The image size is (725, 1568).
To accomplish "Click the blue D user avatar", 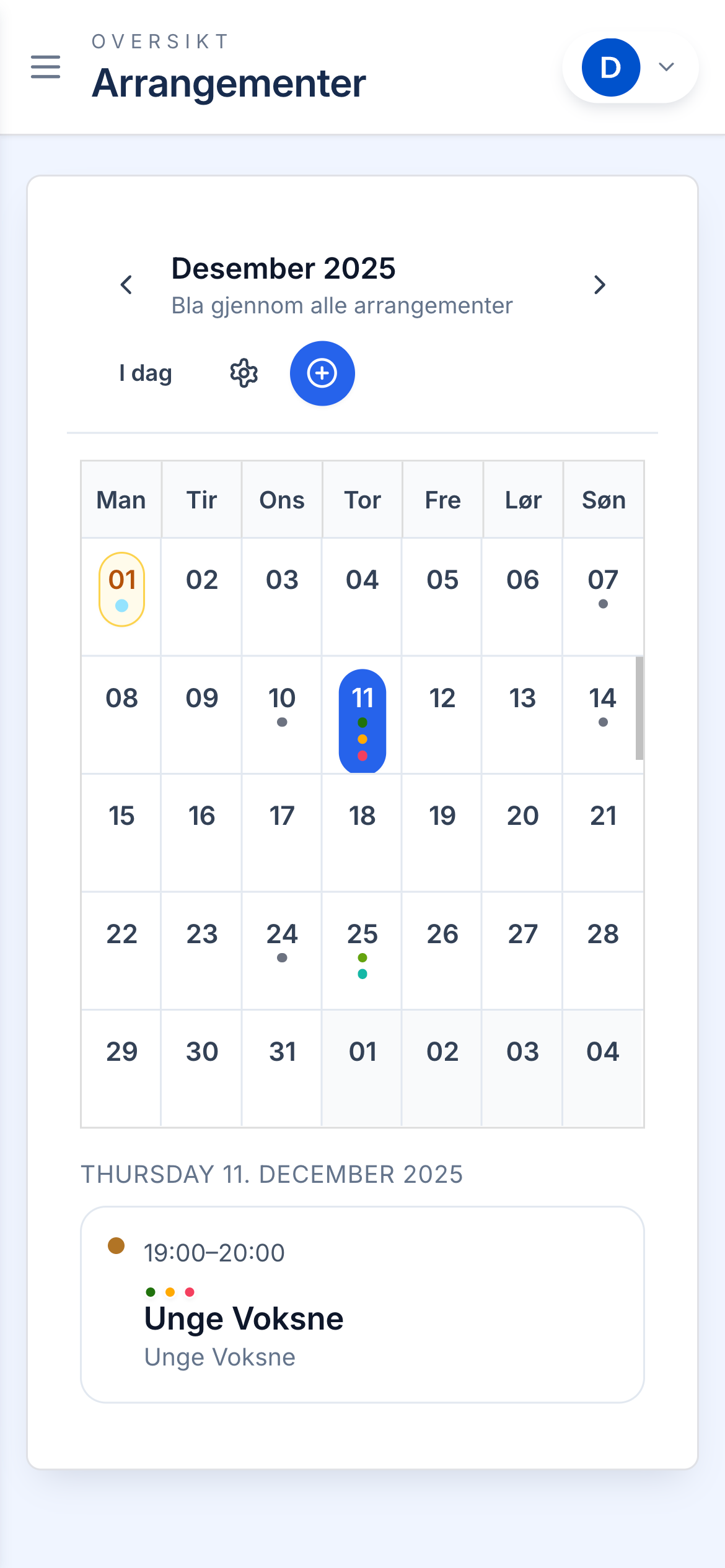I will coord(610,68).
